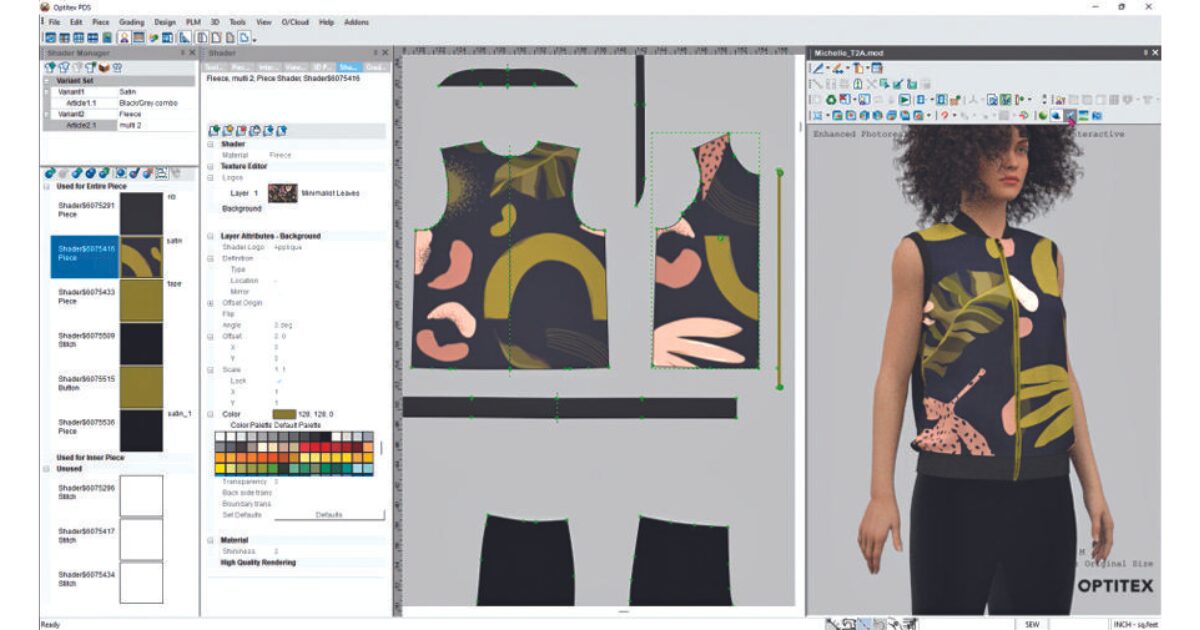Click the first green-dot shader icon in the Shader panel
The width and height of the screenshot is (1200, 630).
click(215, 128)
